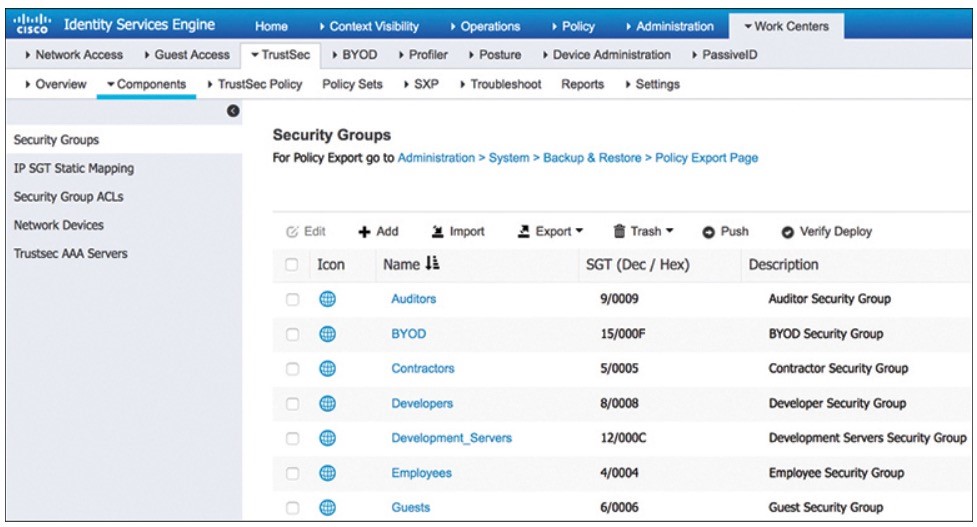Viewport: 977px width, 527px height.
Task: Open Guest Access work center
Action: point(187,55)
